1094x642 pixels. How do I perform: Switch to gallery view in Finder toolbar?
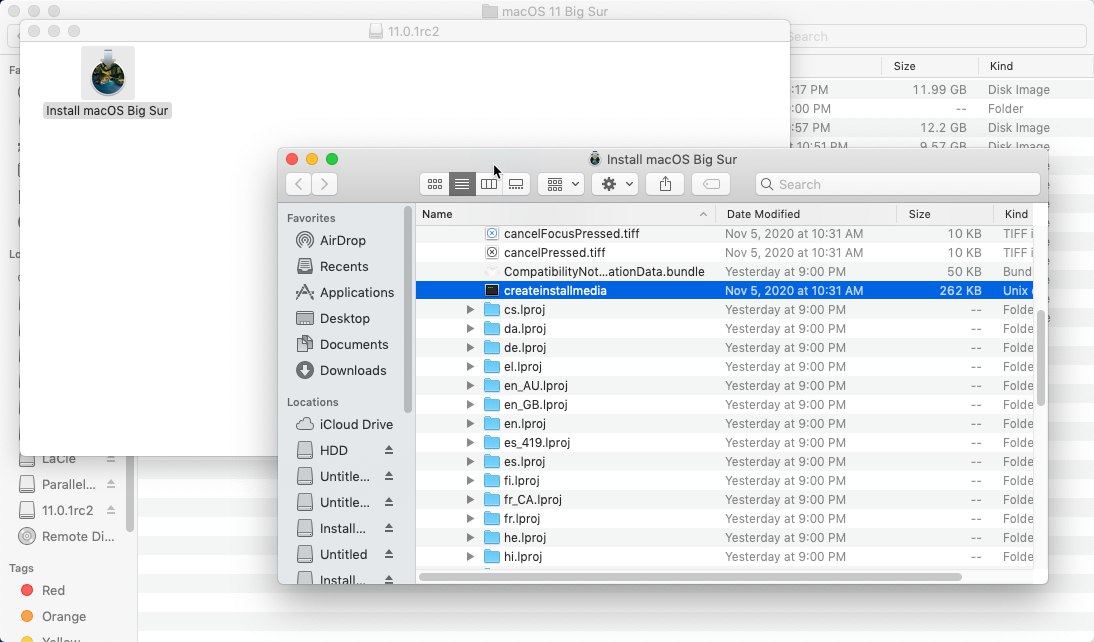pos(516,184)
